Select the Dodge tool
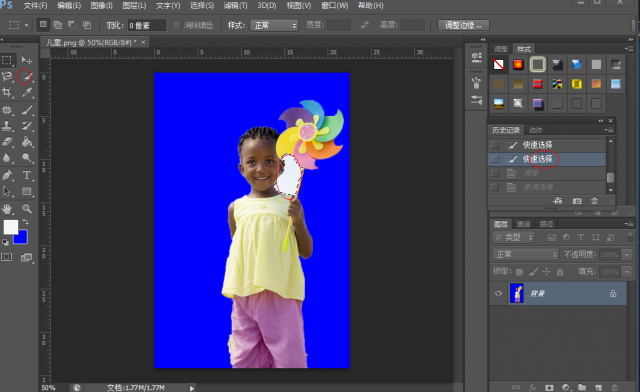The image size is (640, 392). coord(27,158)
